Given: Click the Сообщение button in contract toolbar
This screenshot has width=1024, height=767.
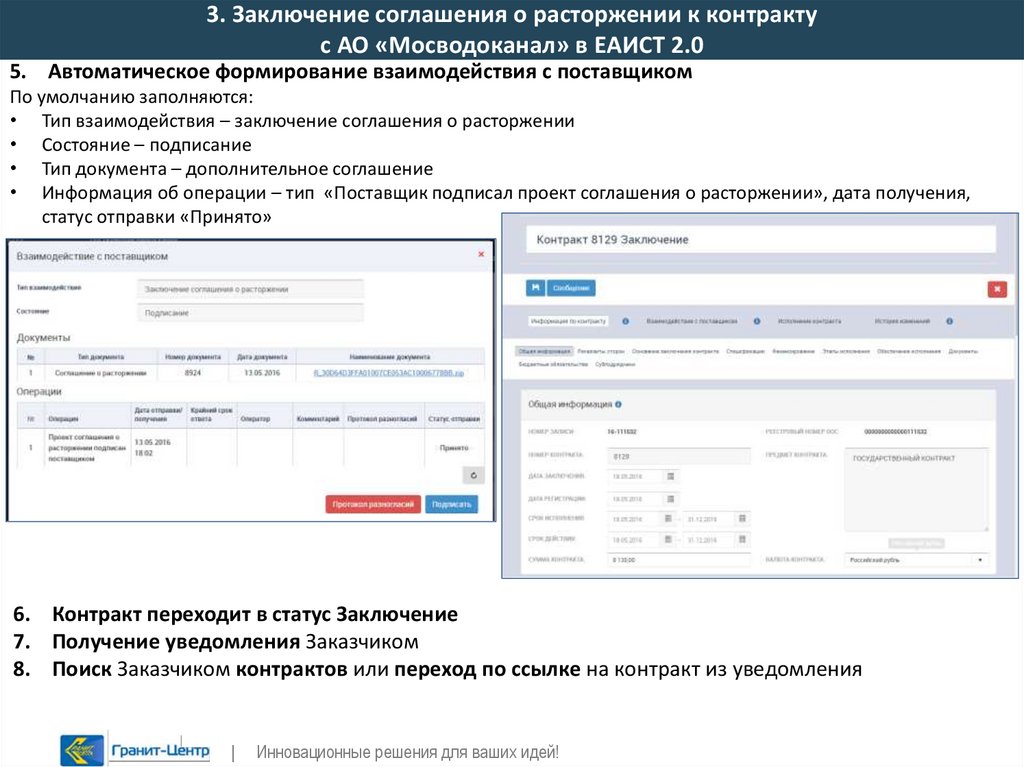Looking at the screenshot, I should [x=571, y=287].
